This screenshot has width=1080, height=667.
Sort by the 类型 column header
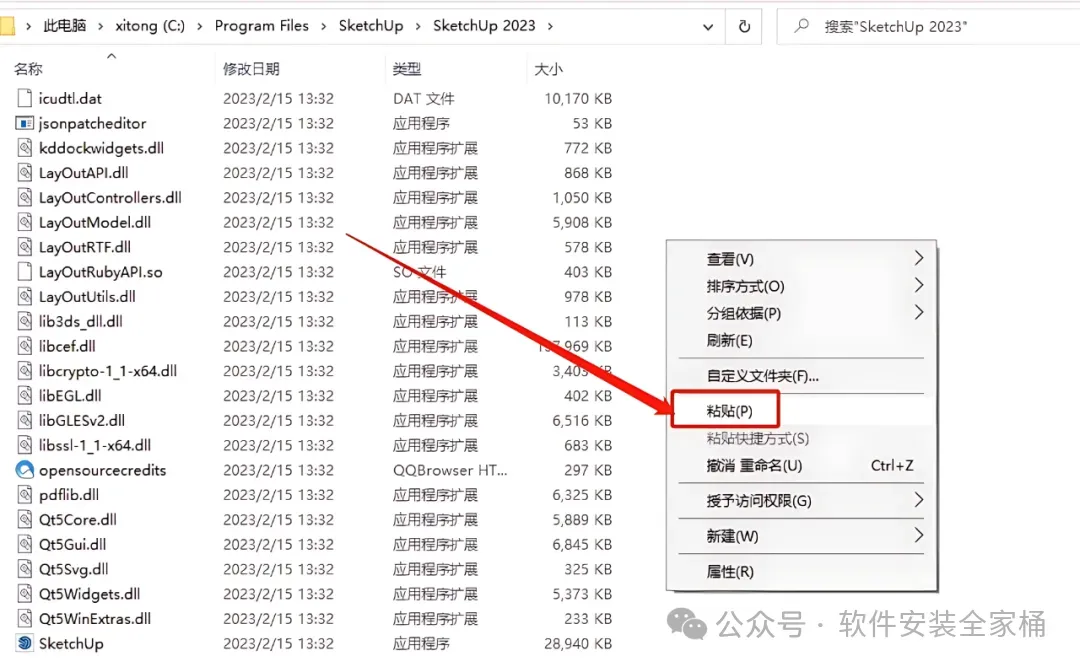tap(406, 69)
